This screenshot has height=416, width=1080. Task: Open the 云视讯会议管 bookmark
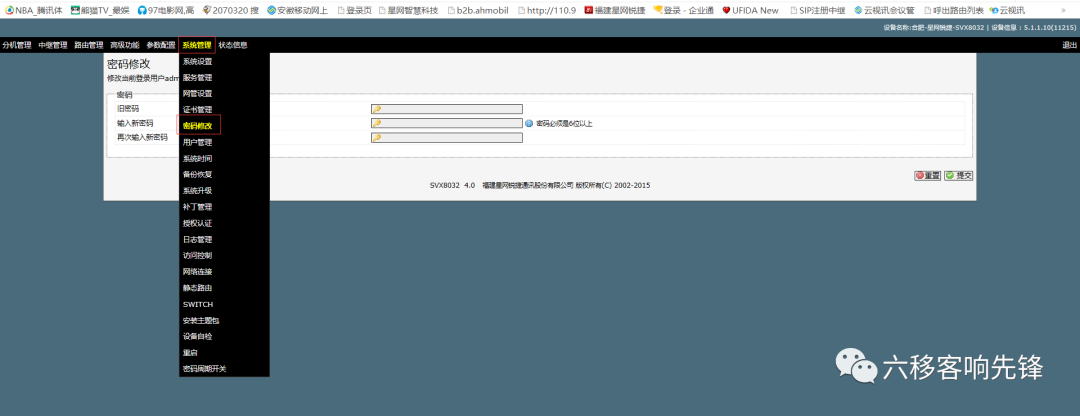click(884, 10)
